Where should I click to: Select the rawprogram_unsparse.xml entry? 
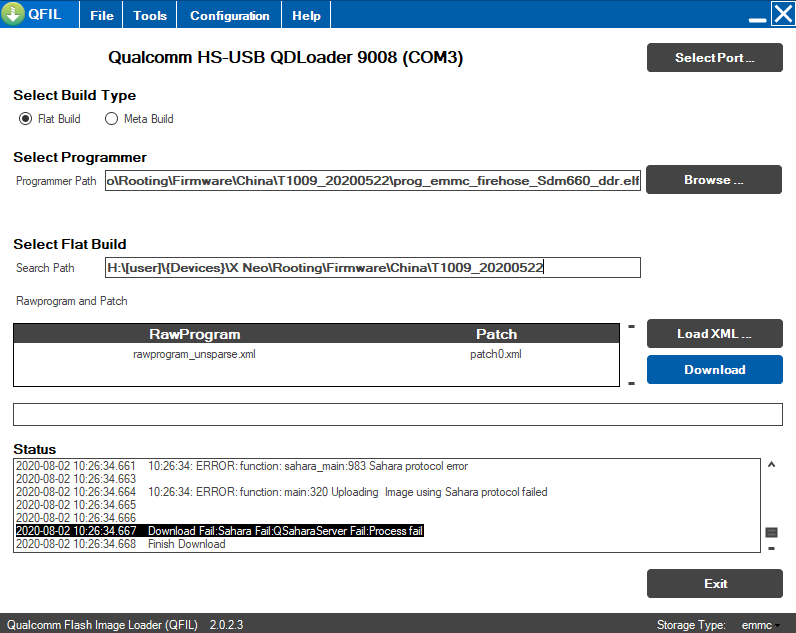coord(194,354)
